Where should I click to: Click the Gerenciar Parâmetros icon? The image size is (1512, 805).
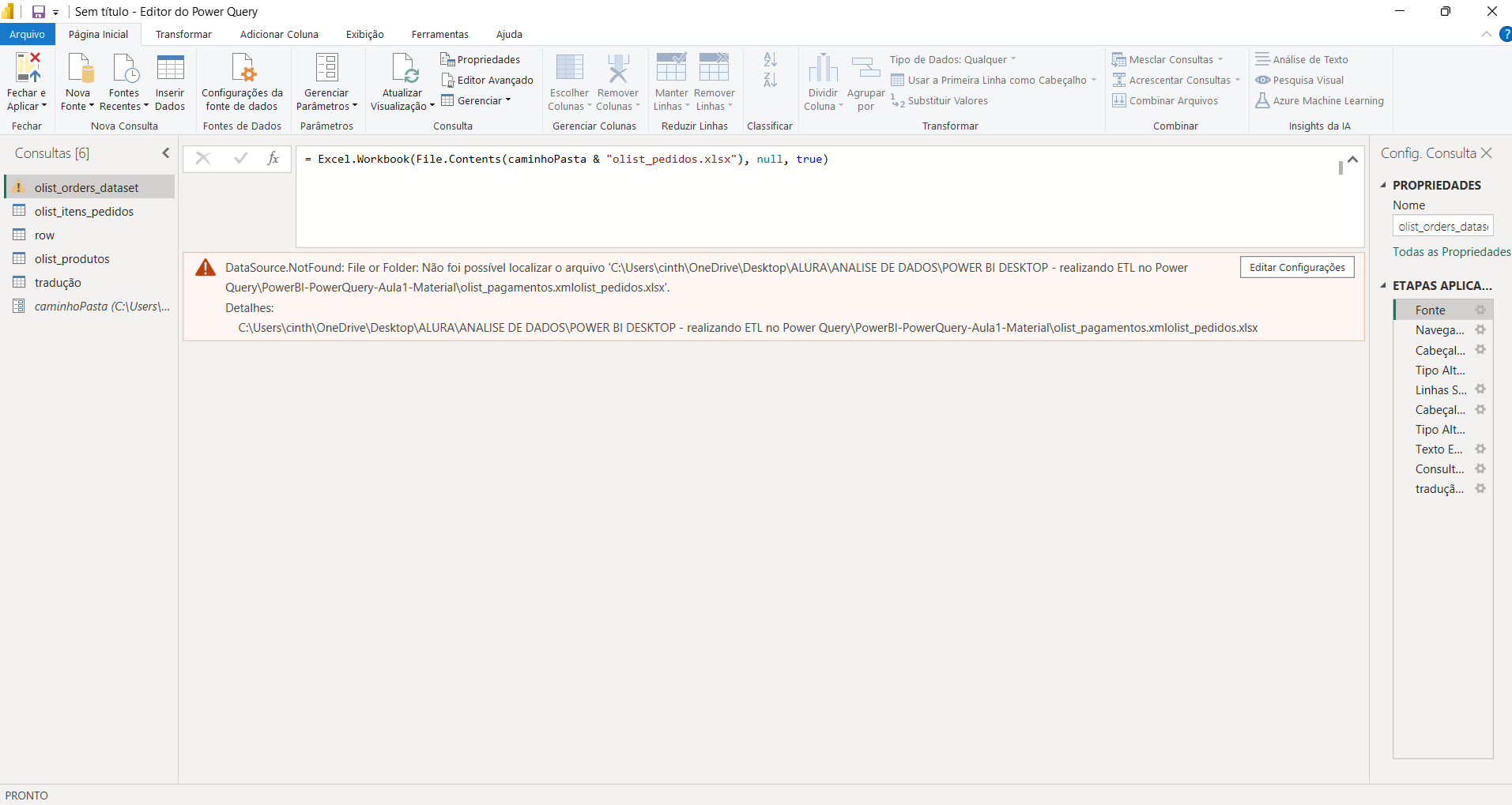326,68
